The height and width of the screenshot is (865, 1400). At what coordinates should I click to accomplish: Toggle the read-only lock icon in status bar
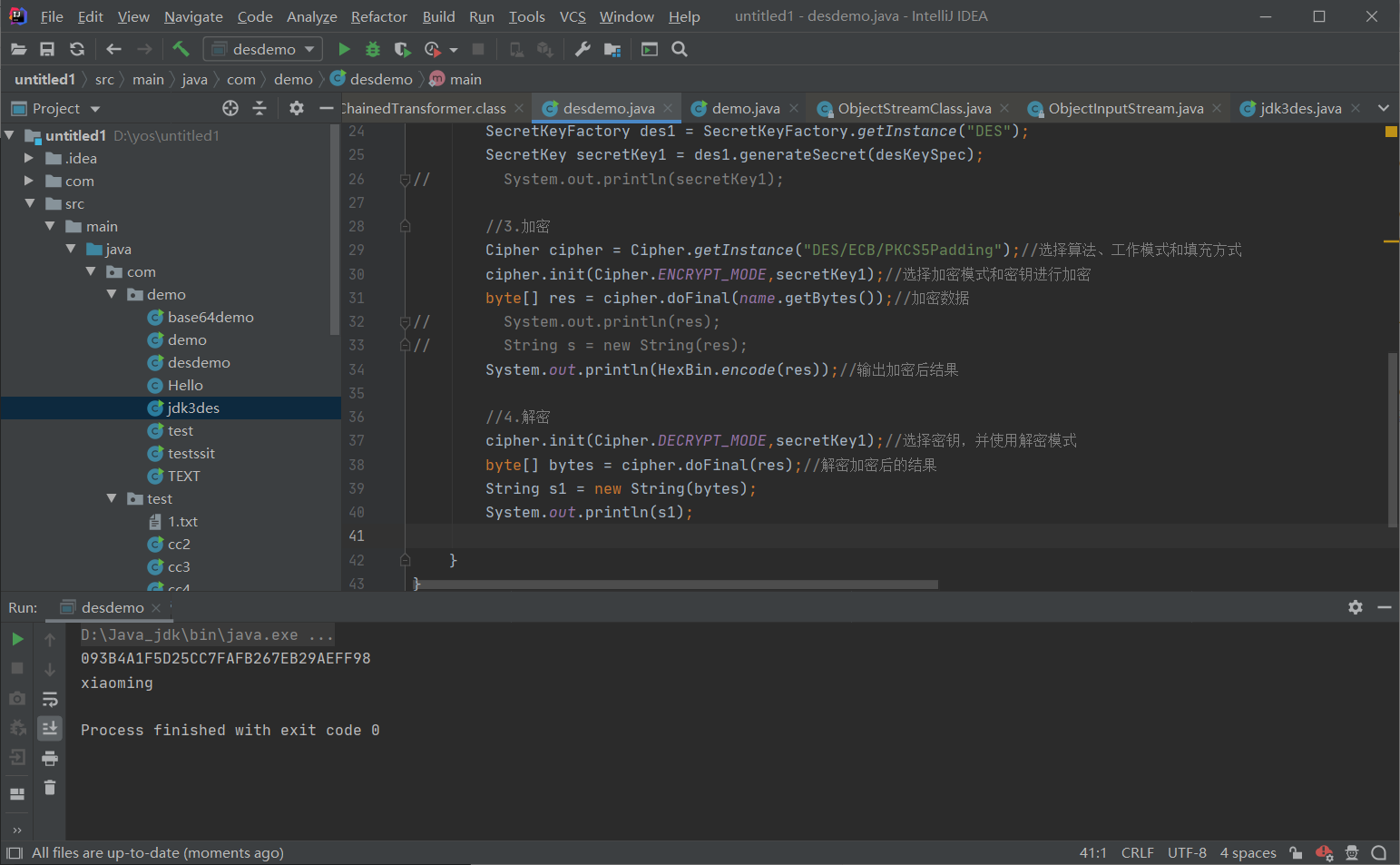pos(1296,852)
